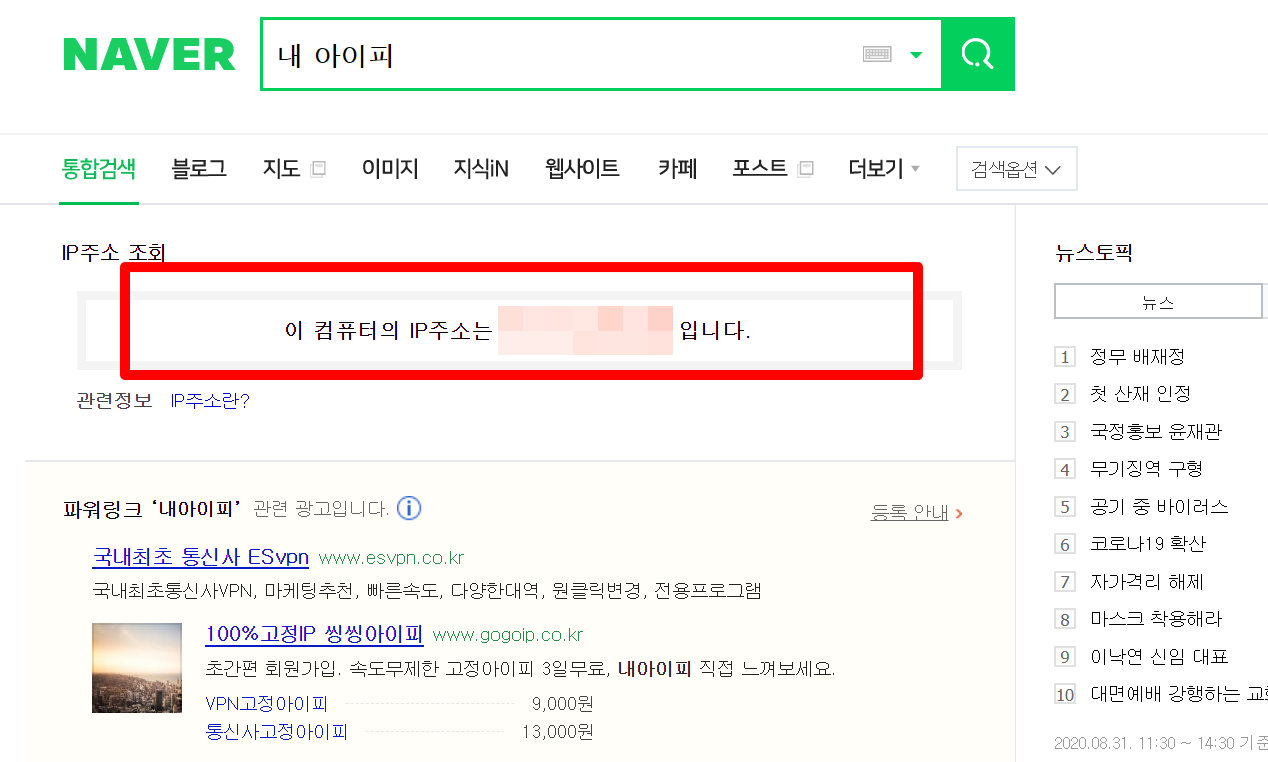
Task: Open the 100%고정IP 씽씽아이피 link
Action: coord(314,634)
